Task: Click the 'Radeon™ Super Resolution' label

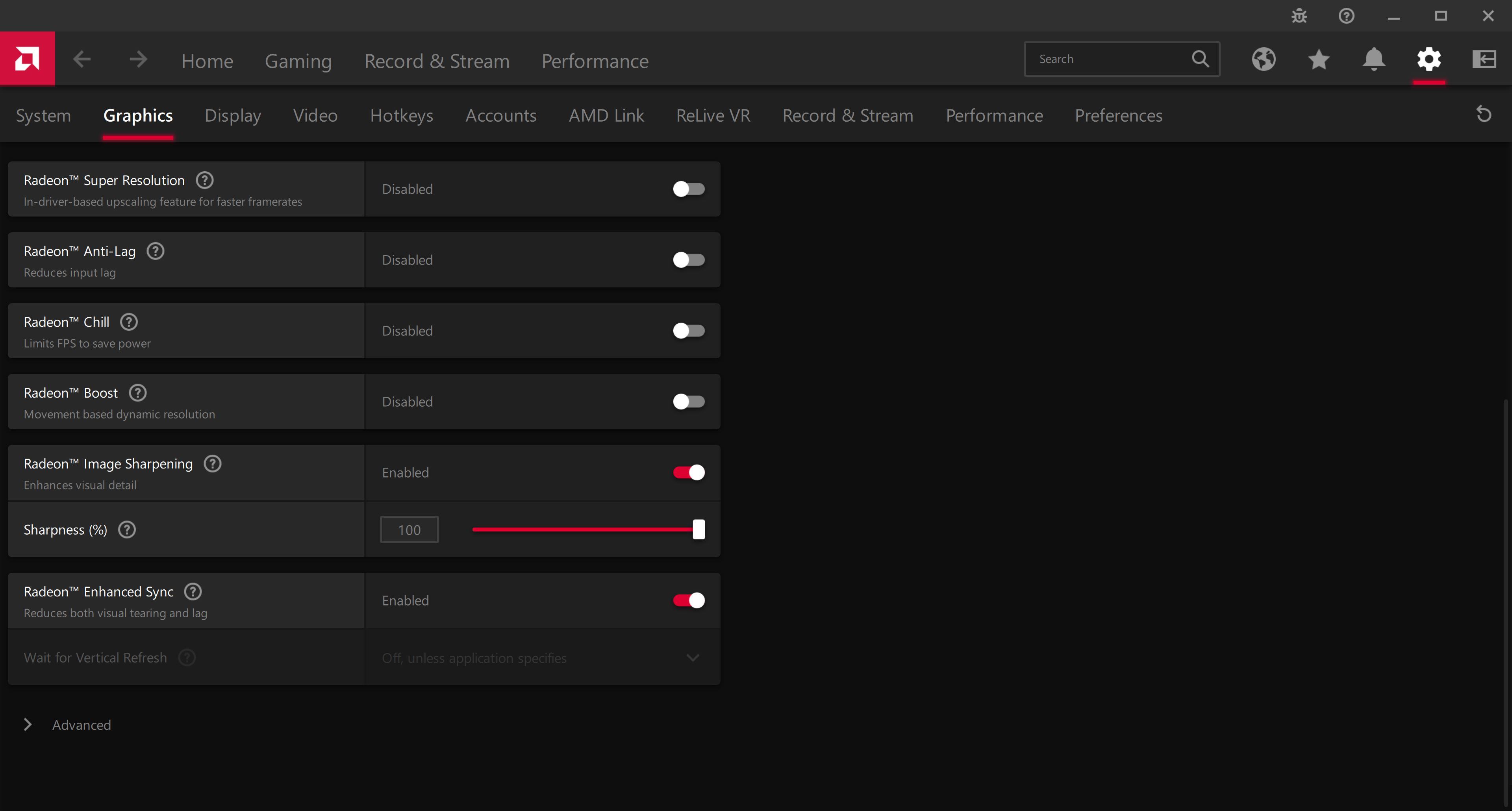Action: click(104, 180)
